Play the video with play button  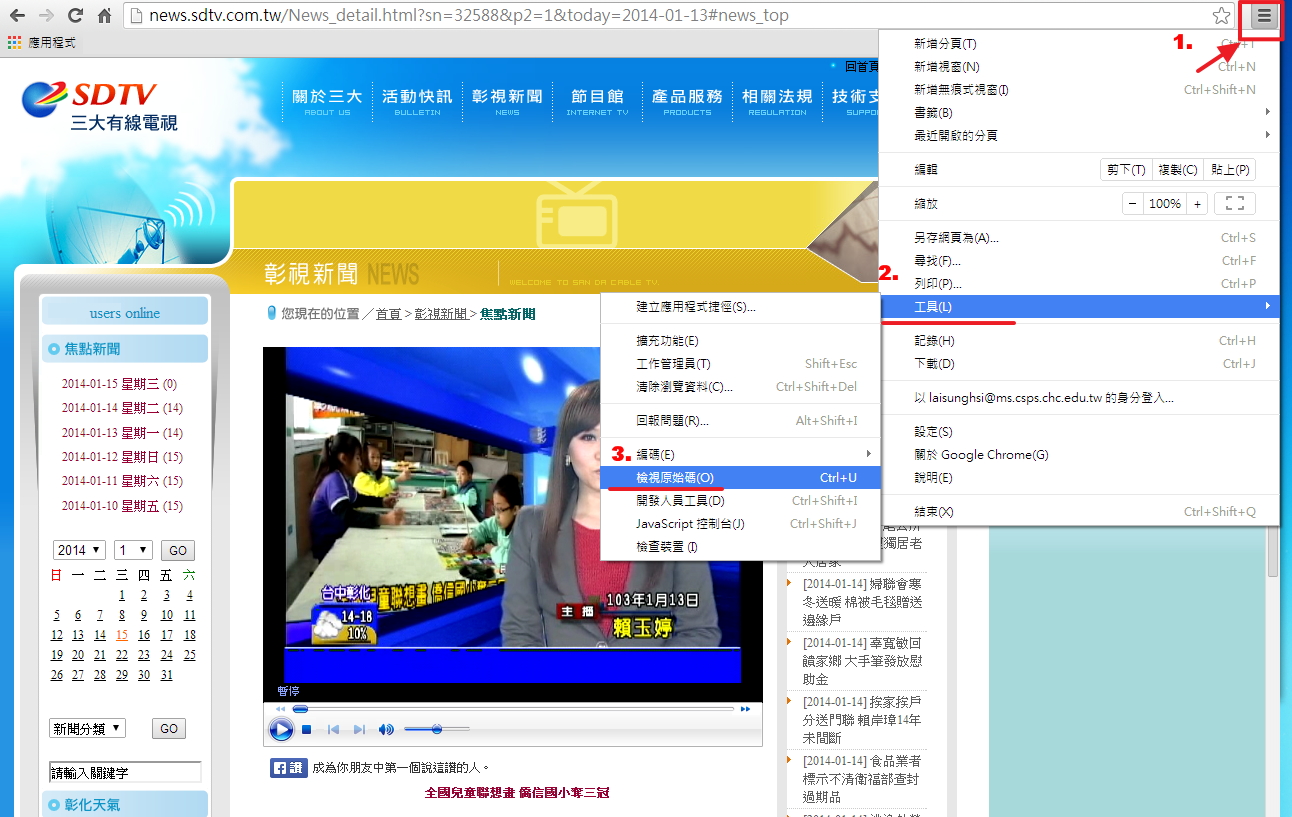tap(281, 730)
